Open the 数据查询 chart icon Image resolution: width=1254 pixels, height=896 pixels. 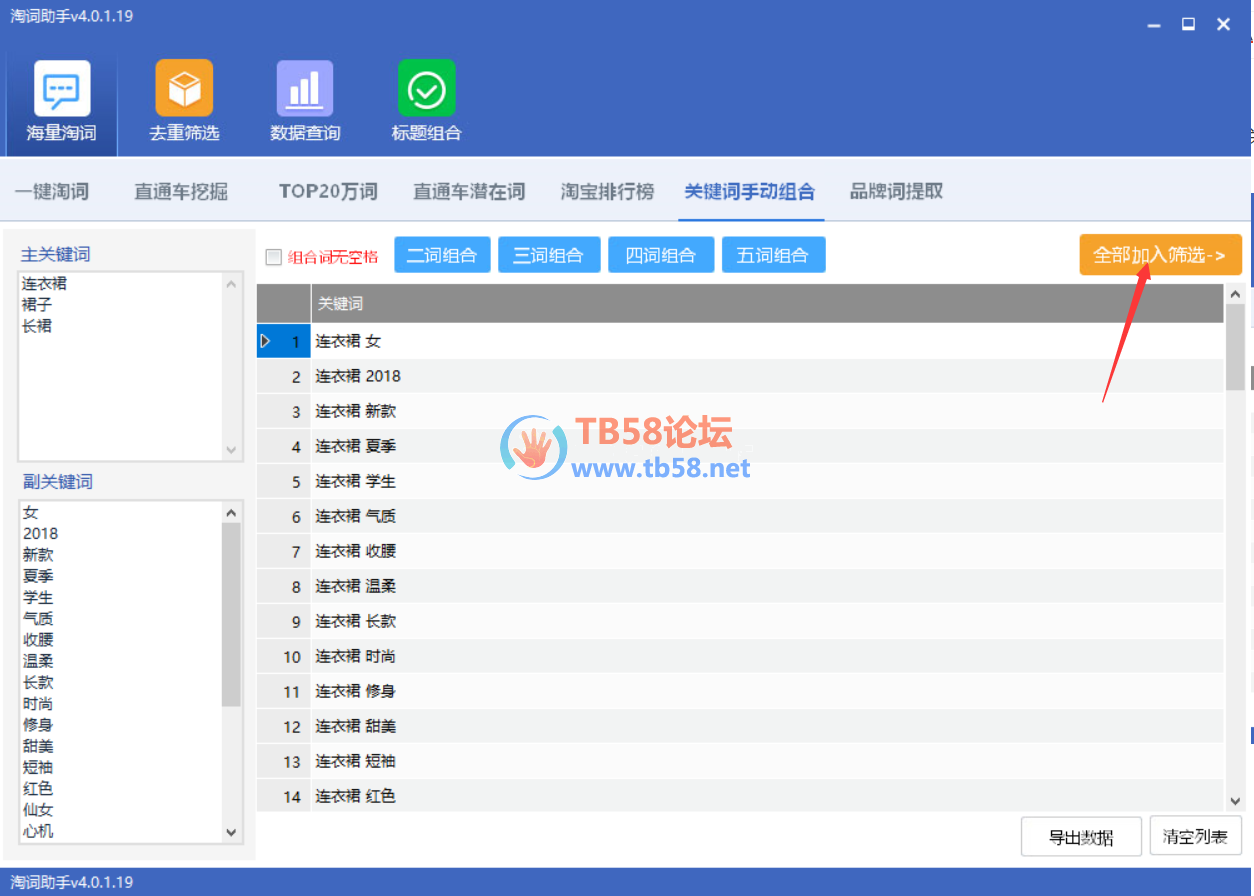pos(305,88)
